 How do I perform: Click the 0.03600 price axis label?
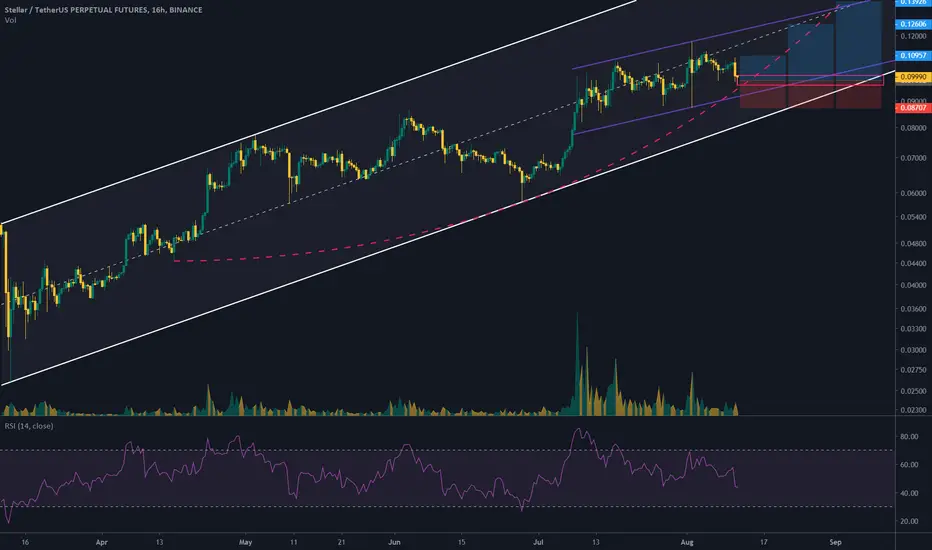(914, 309)
